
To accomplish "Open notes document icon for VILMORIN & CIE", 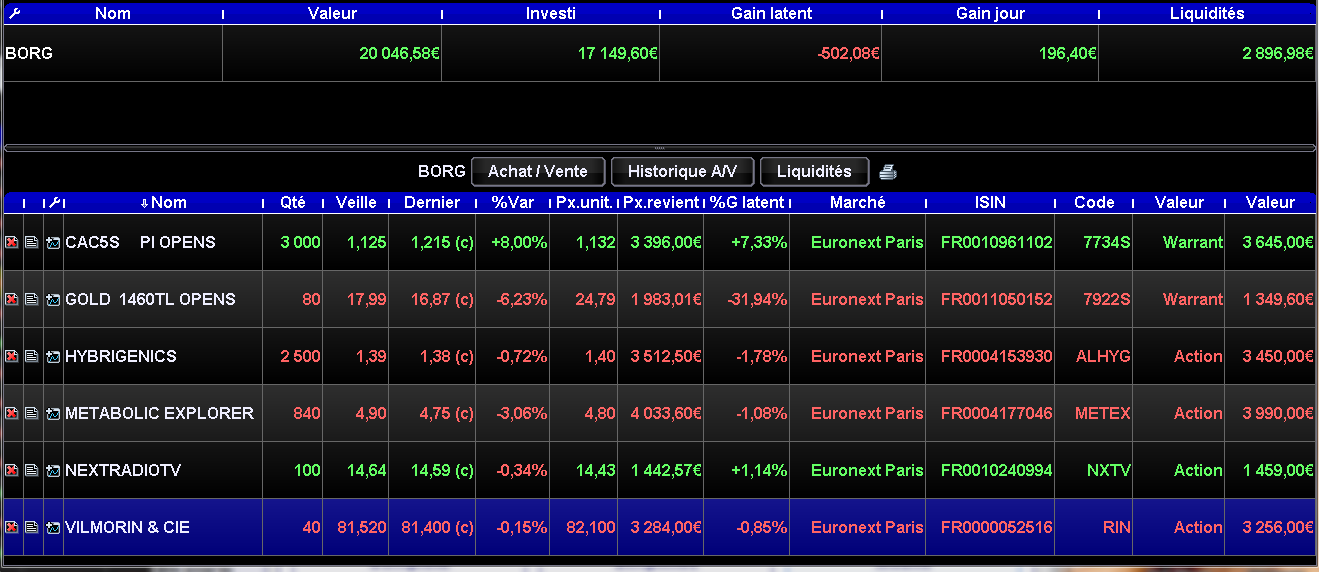I will (x=31, y=528).
